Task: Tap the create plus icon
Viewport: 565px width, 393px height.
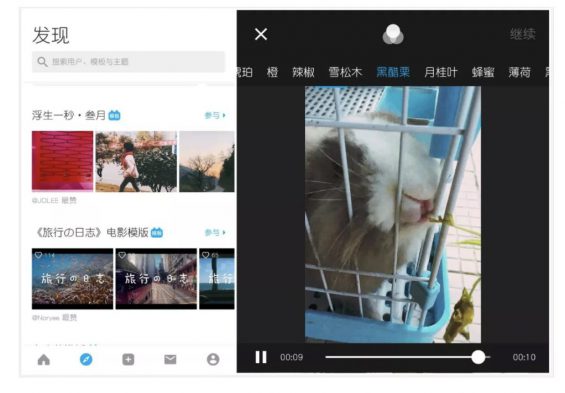Action: 128,359
